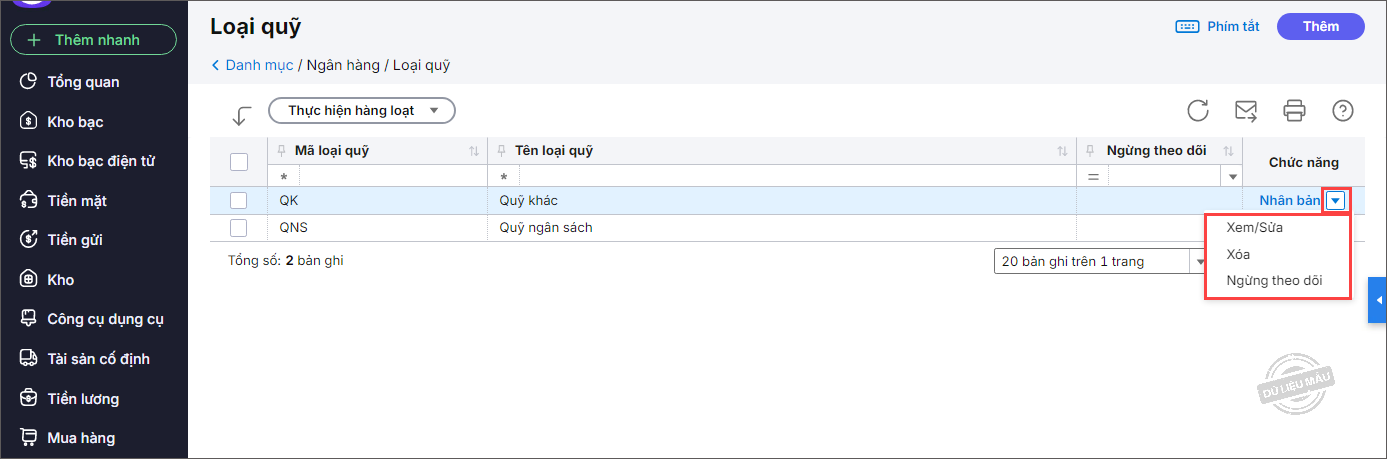Click the send email envelope icon

coord(1246,110)
